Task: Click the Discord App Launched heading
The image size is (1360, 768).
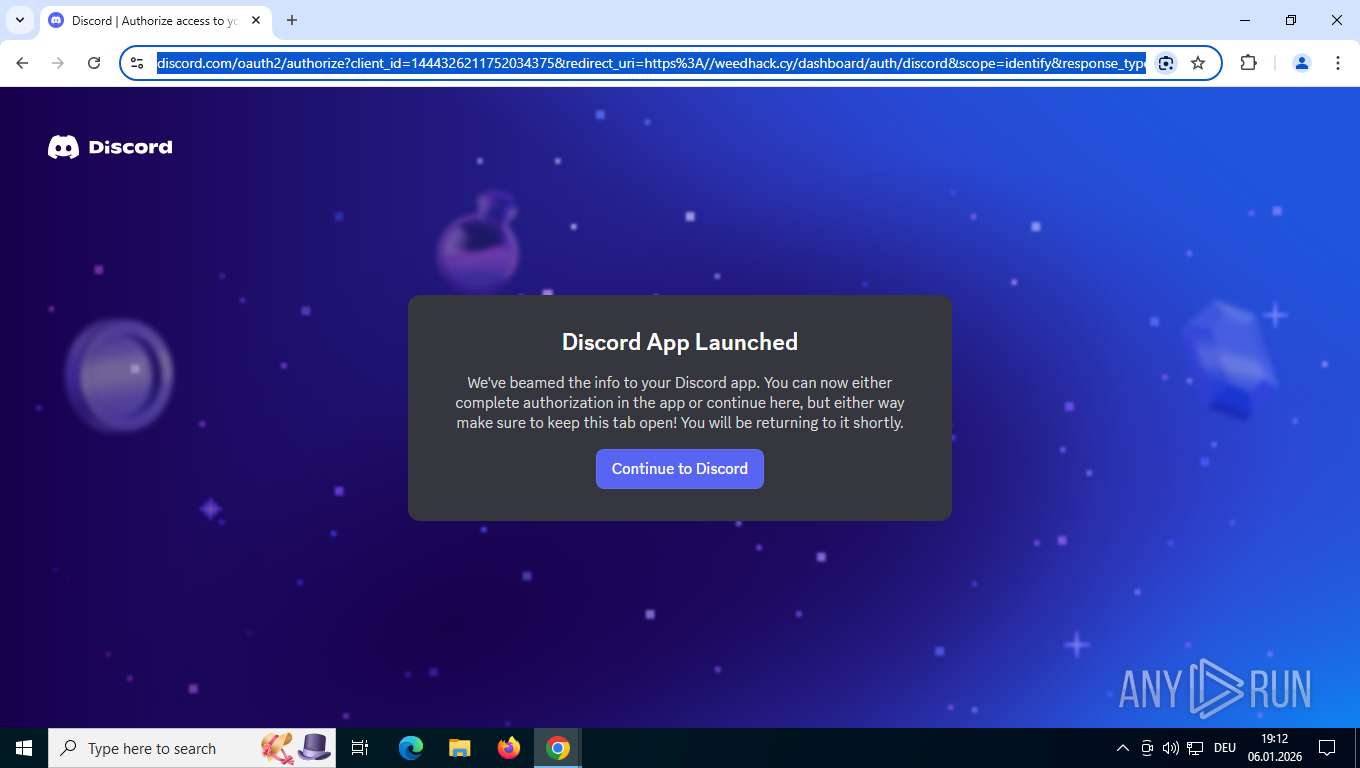Action: 680,342
